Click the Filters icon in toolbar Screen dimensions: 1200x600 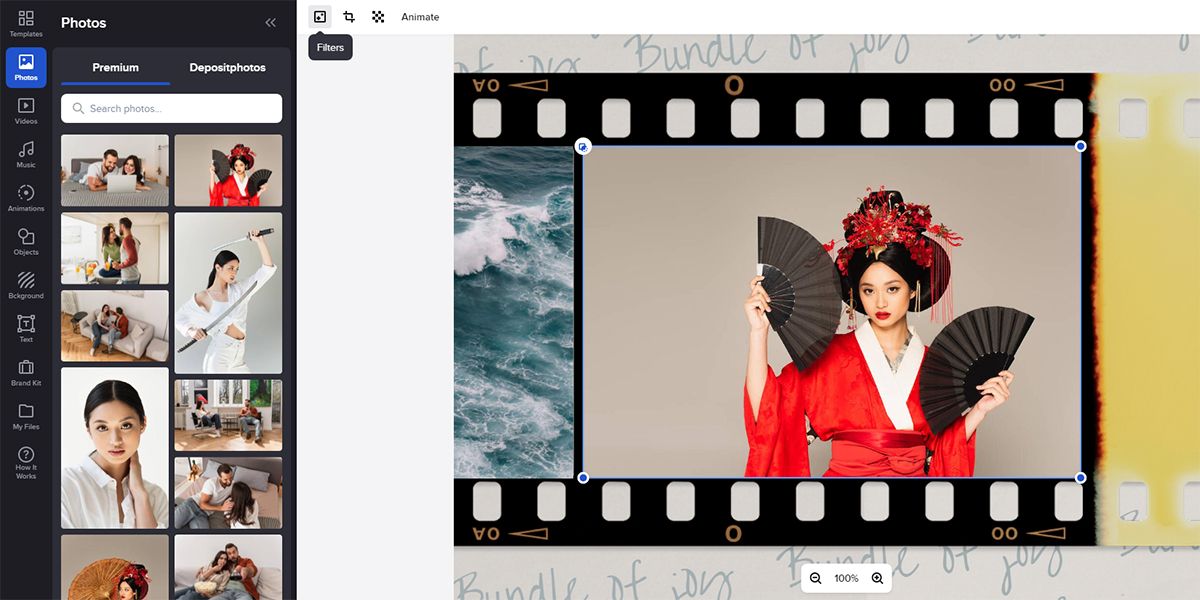pyautogui.click(x=320, y=17)
